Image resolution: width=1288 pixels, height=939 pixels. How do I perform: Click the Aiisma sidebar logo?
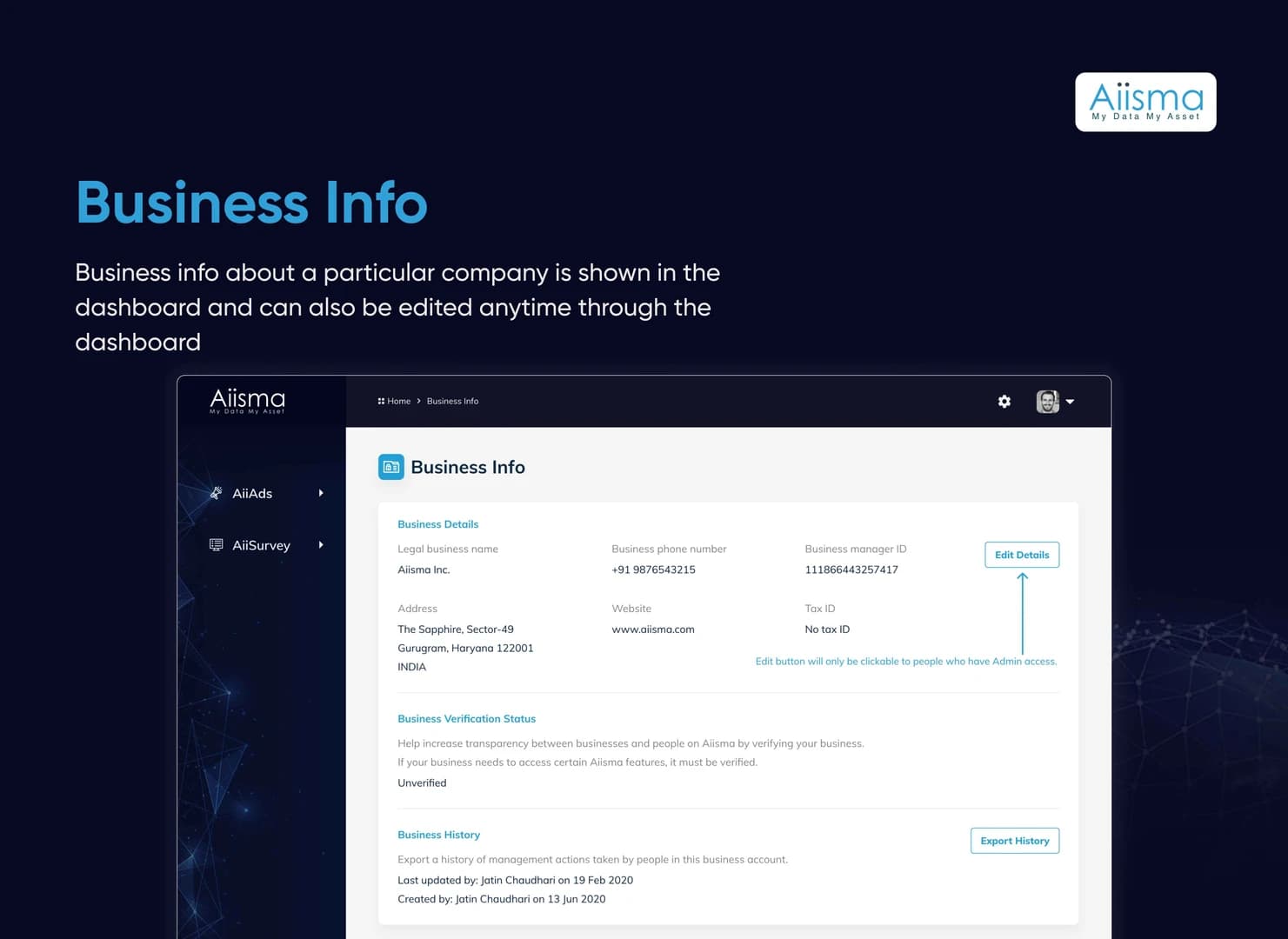[x=247, y=401]
